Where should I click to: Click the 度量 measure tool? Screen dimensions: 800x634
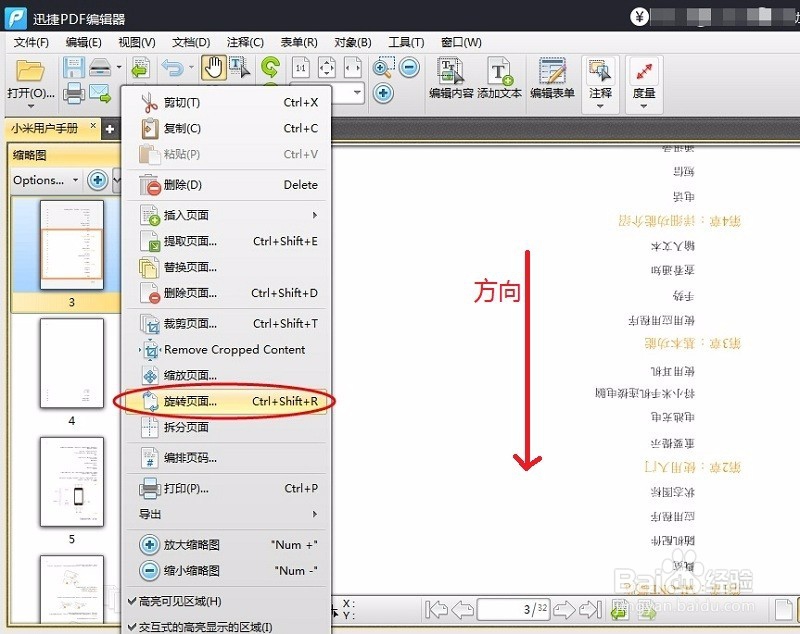pos(644,78)
